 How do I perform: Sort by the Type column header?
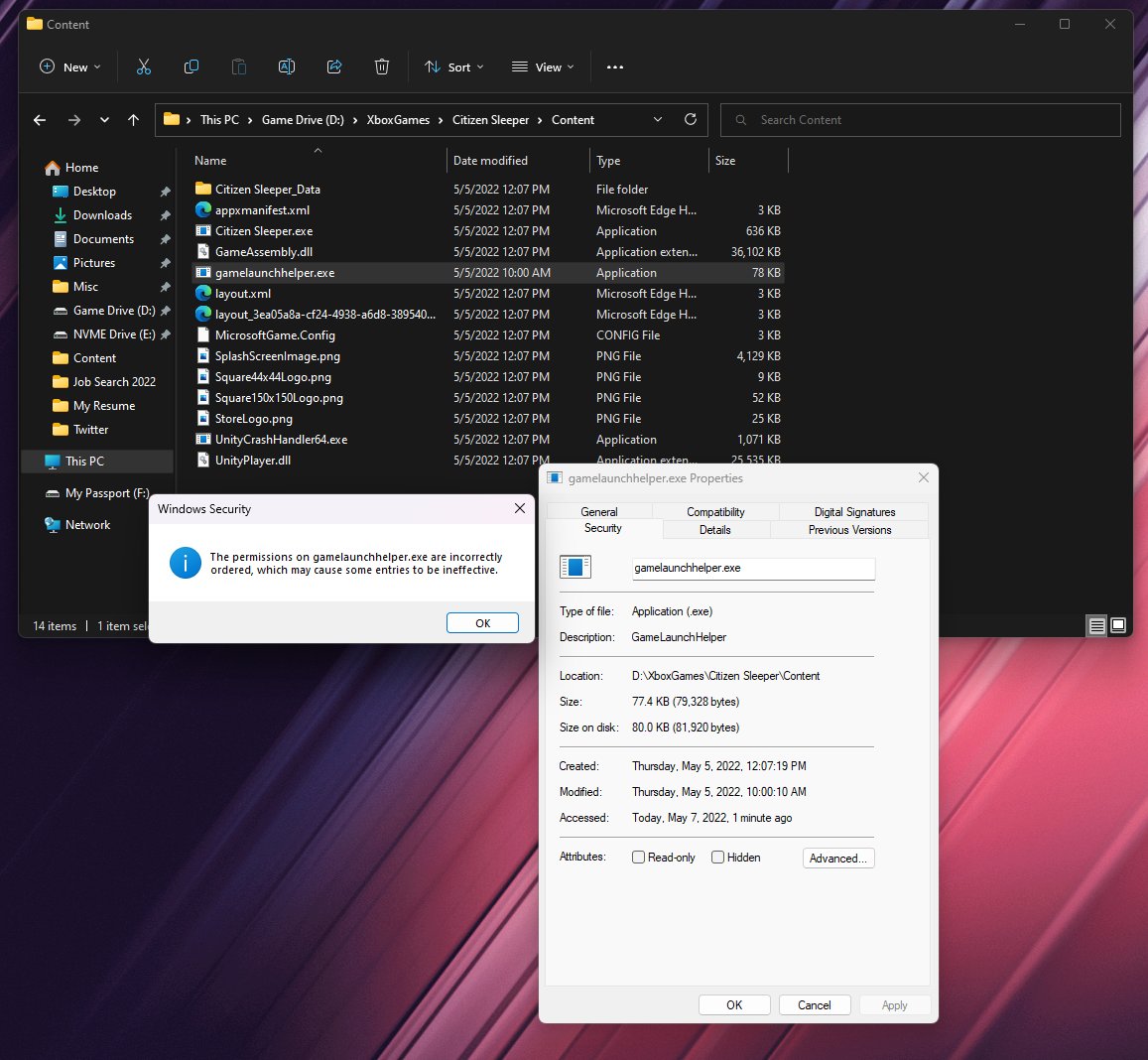[x=650, y=161]
